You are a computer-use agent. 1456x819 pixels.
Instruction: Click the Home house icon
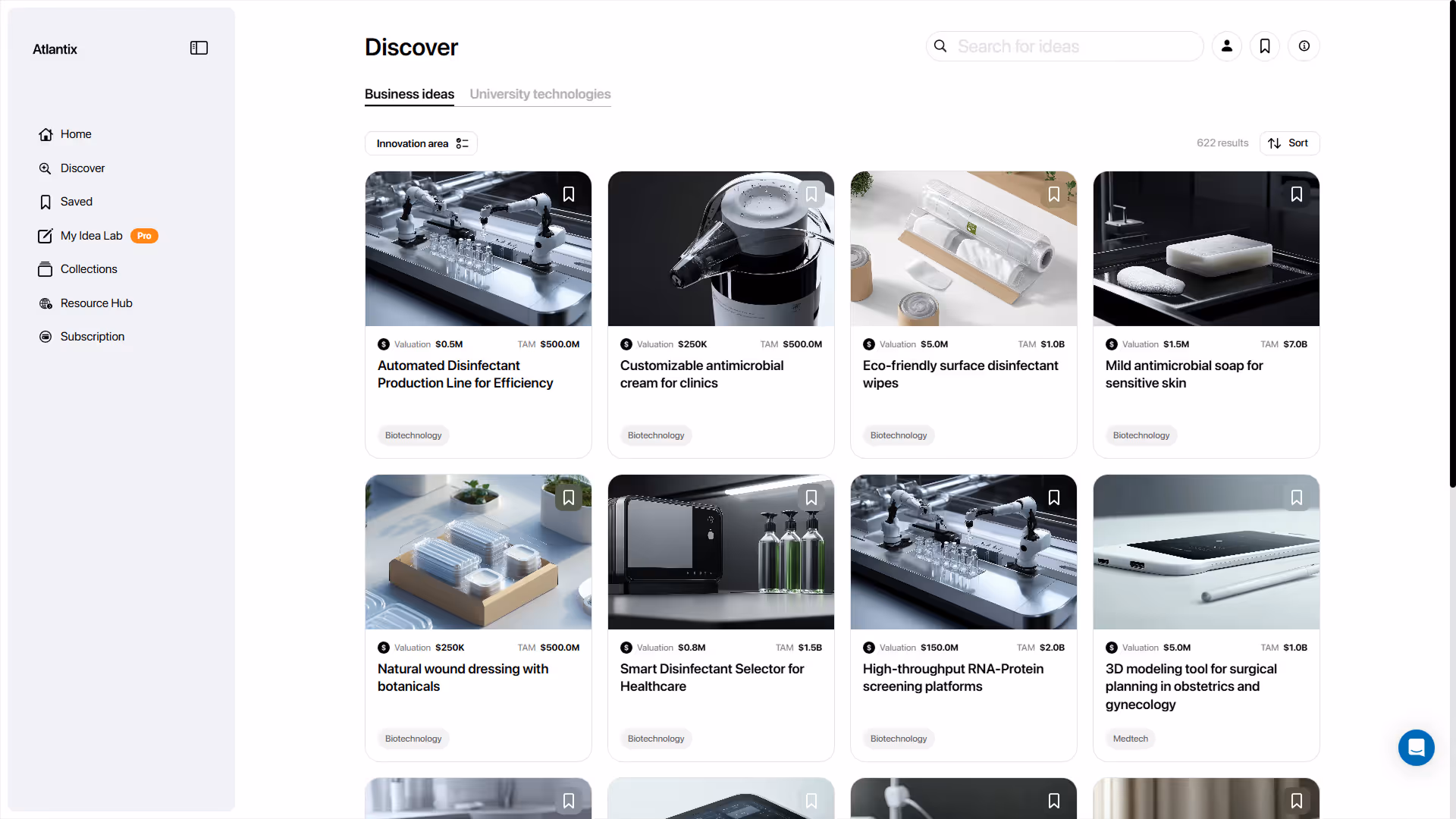click(45, 134)
